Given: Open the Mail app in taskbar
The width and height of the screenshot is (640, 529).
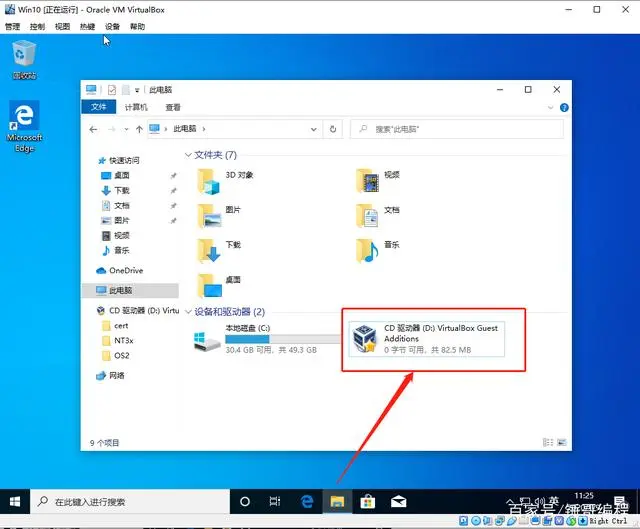Looking at the screenshot, I should click(x=398, y=501).
